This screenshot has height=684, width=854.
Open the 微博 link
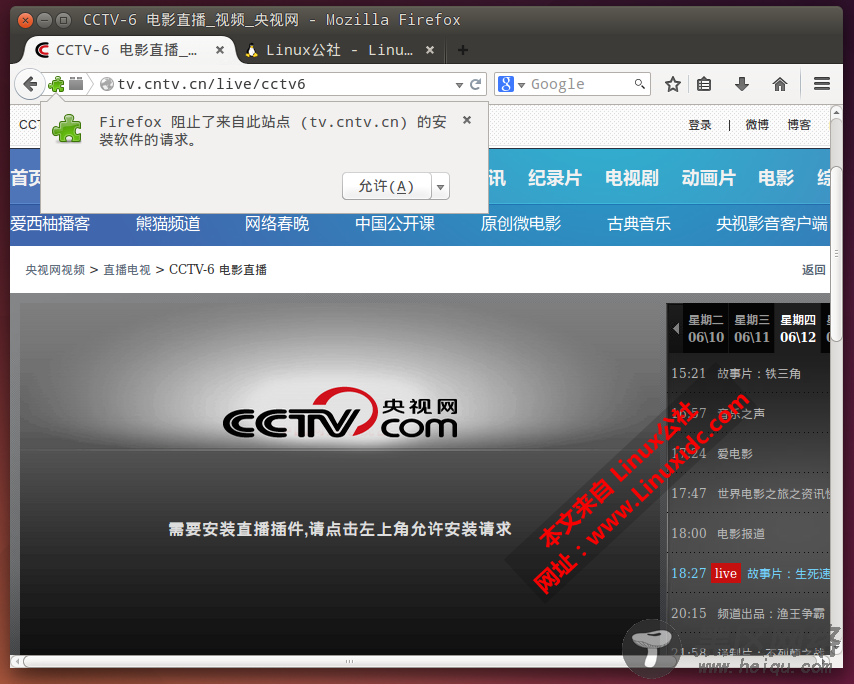tap(757, 125)
